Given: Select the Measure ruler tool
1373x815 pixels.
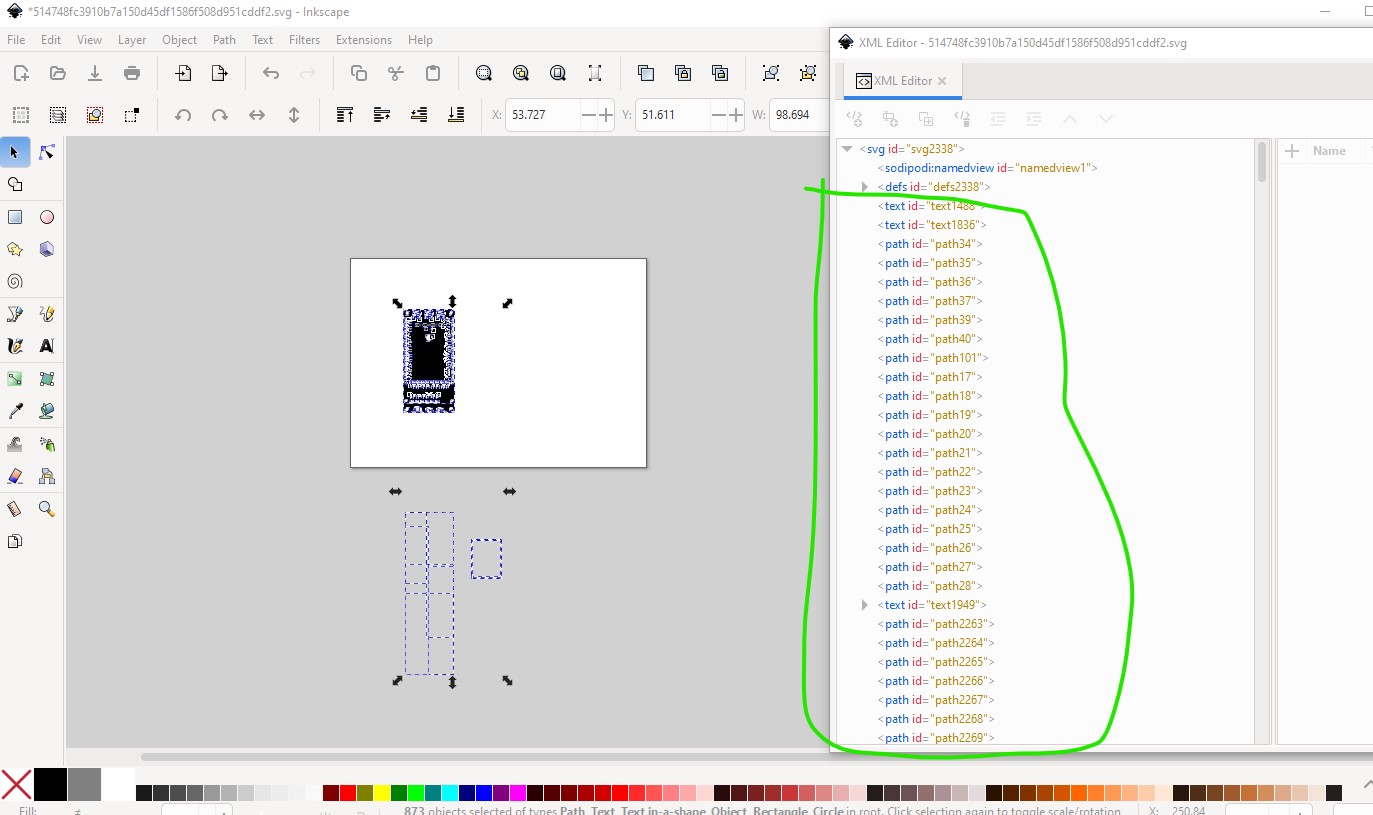Looking at the screenshot, I should point(15,509).
